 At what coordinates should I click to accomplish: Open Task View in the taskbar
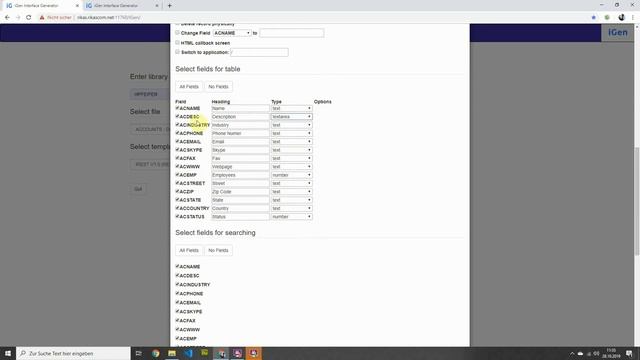click(x=139, y=353)
